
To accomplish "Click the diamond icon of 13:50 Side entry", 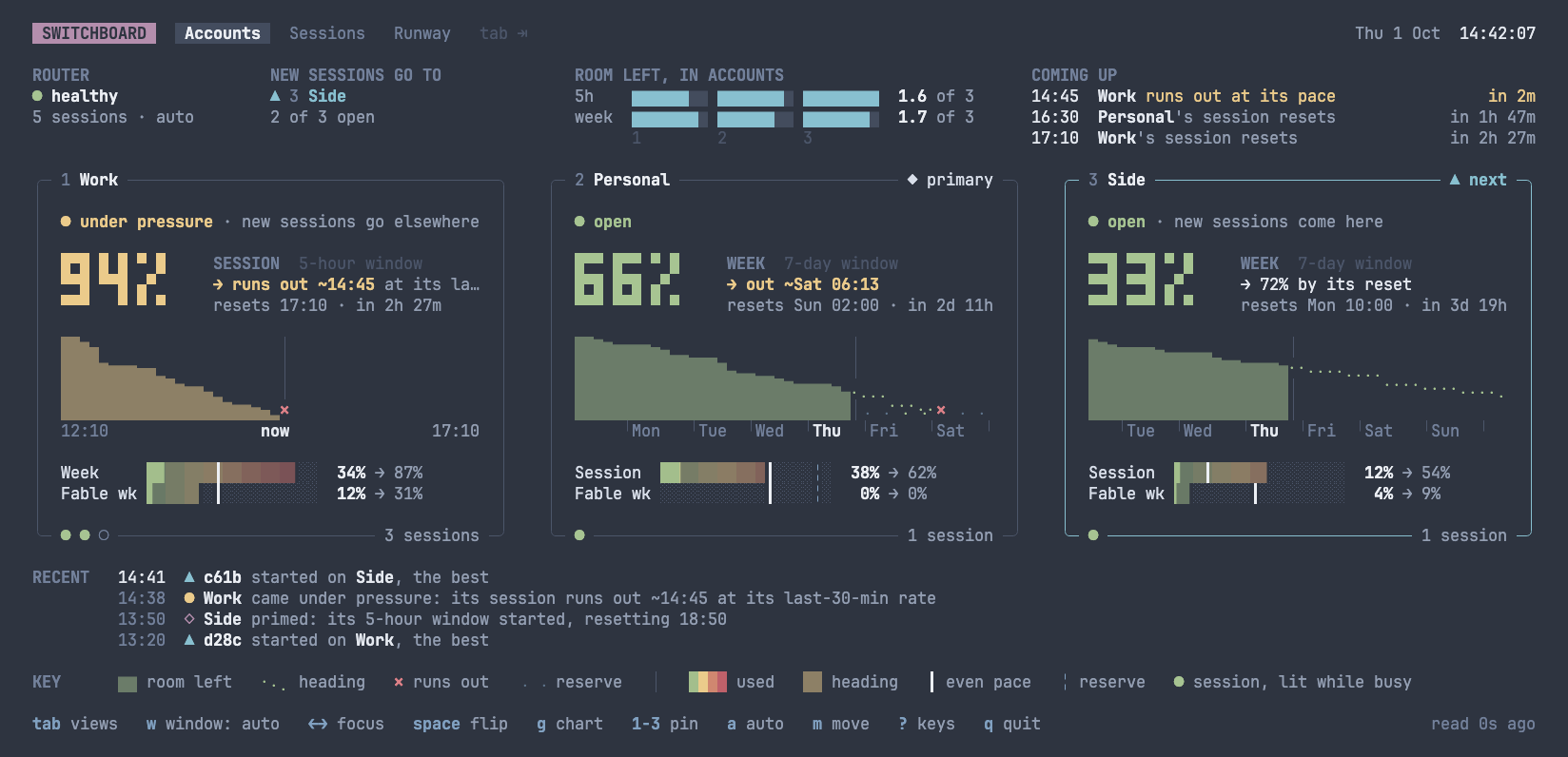I will point(189,619).
